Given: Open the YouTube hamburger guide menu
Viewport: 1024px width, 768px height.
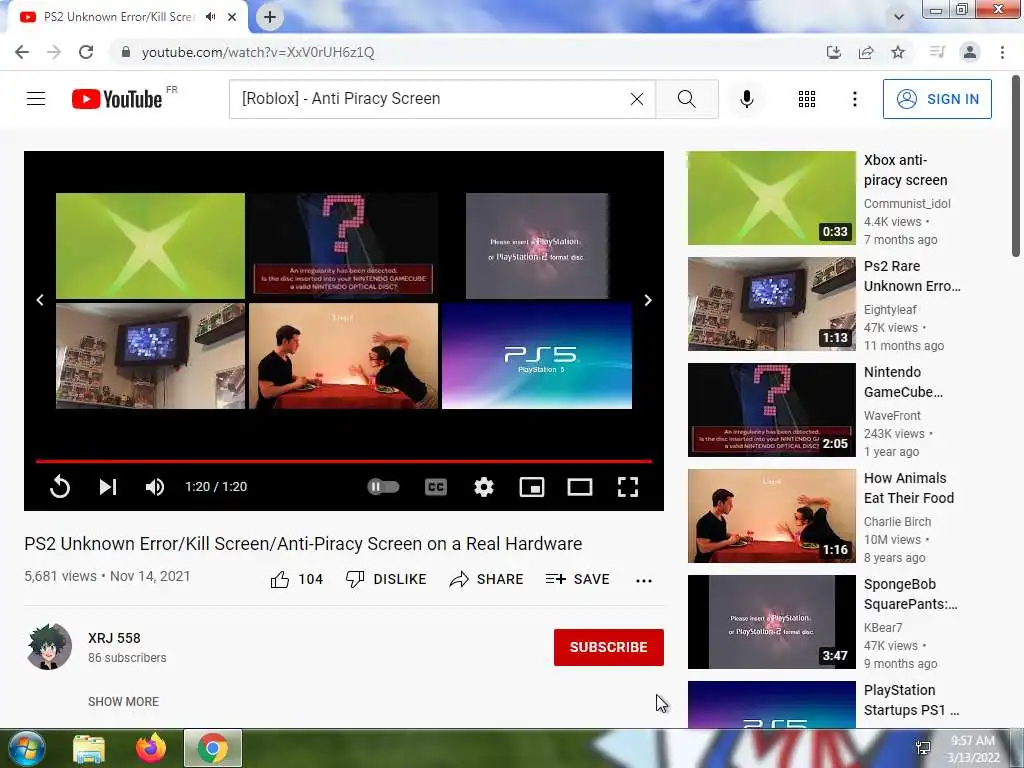Looking at the screenshot, I should pos(36,99).
